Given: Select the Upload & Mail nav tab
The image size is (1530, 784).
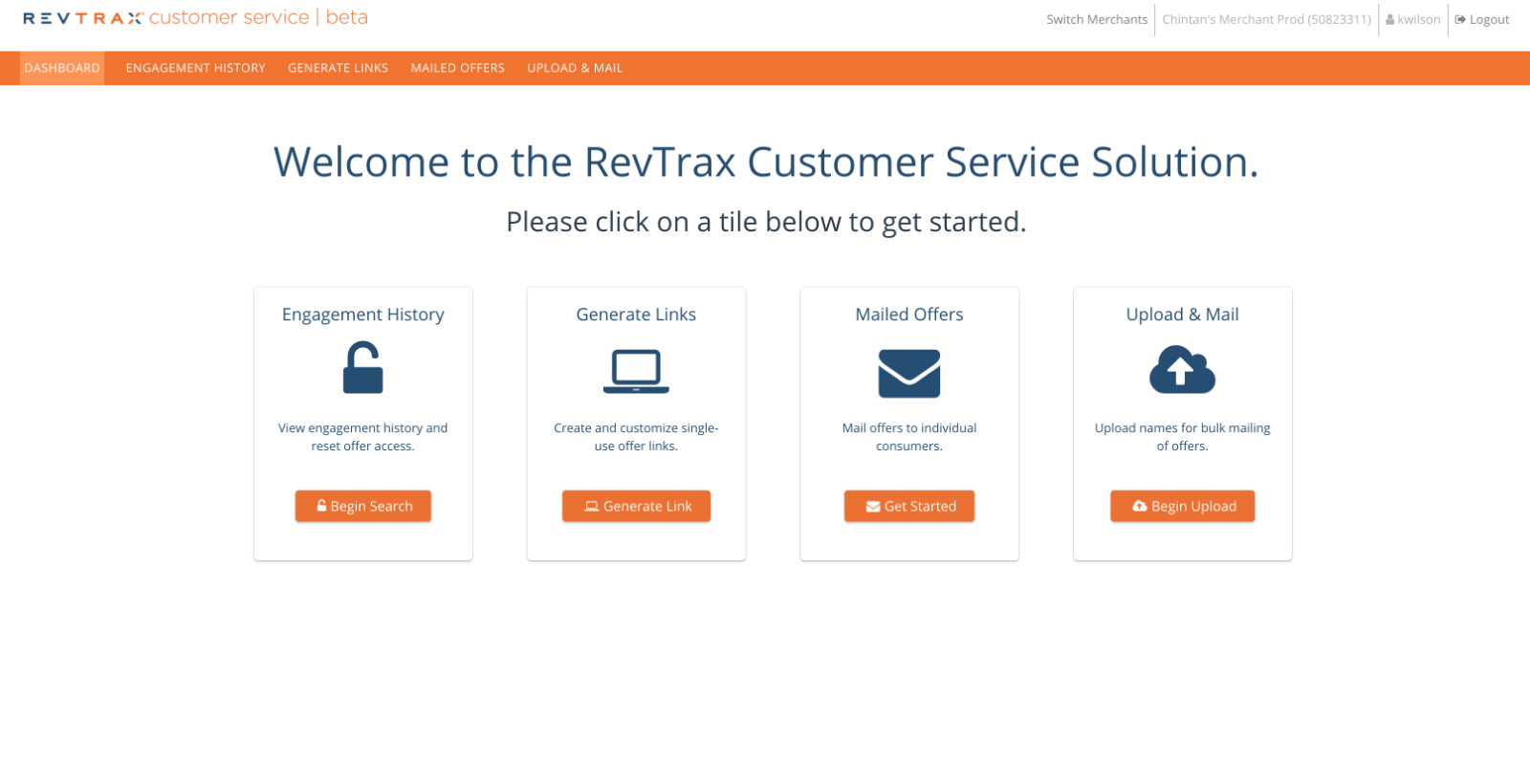Looking at the screenshot, I should tap(575, 68).
